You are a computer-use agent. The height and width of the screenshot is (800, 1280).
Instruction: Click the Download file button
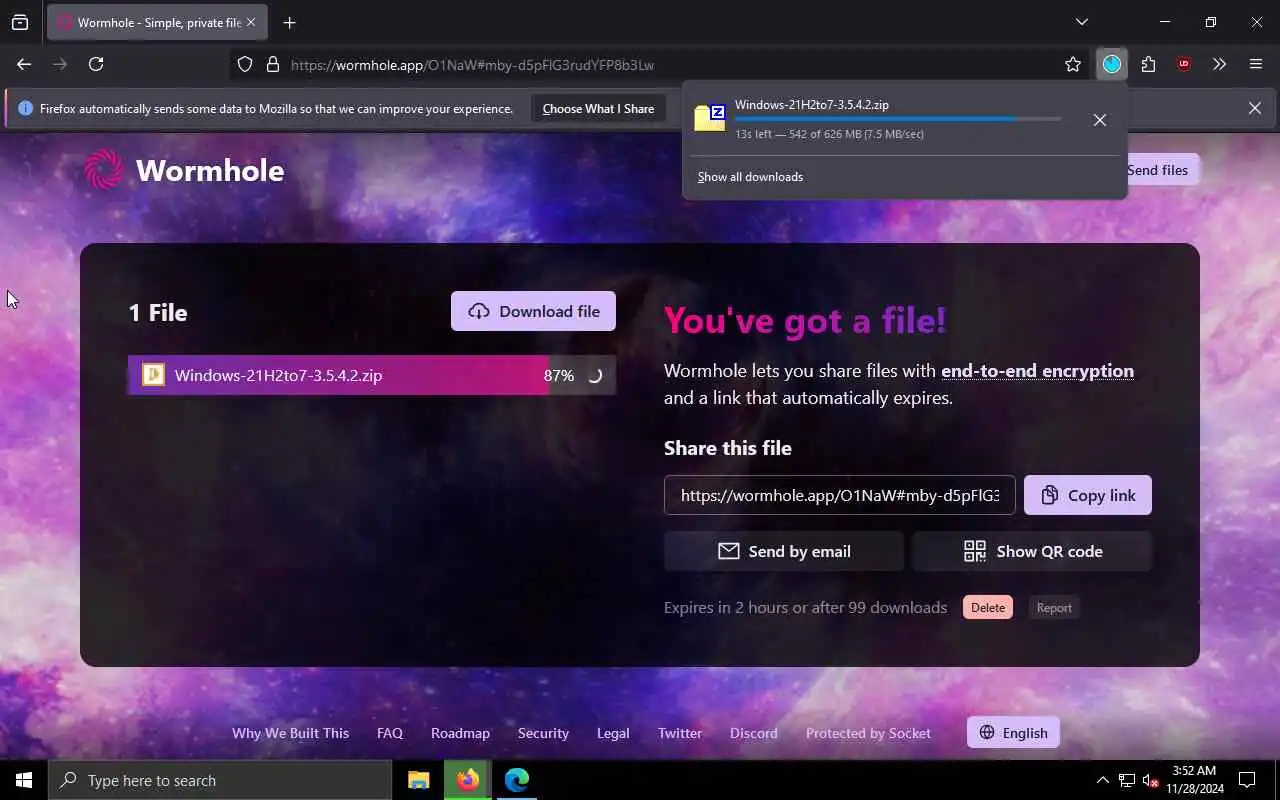pyautogui.click(x=533, y=311)
